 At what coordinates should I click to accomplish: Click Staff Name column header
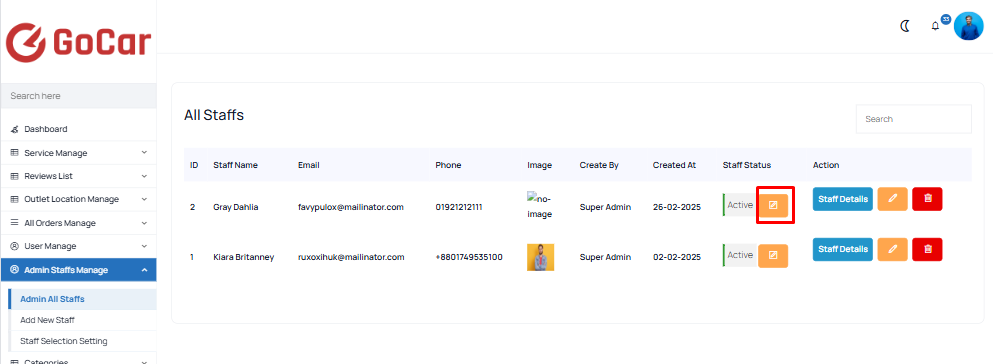236,165
